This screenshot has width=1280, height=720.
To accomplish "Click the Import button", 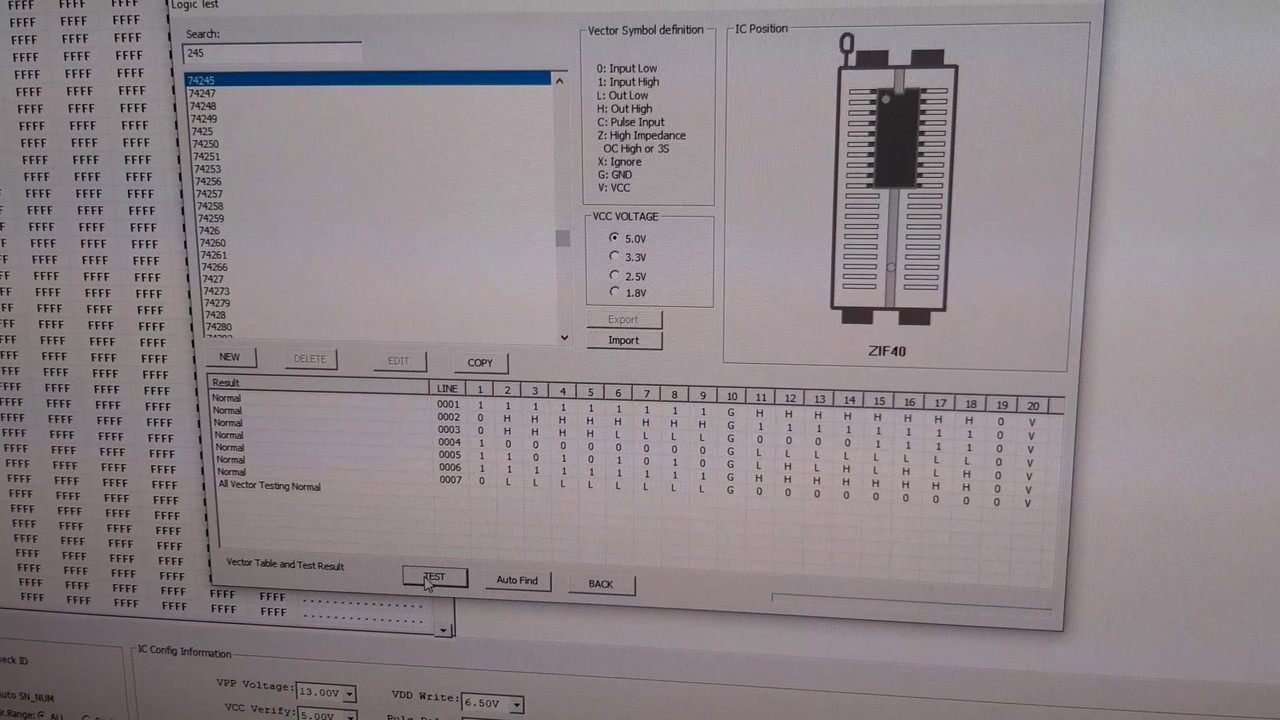I will click(x=623, y=341).
